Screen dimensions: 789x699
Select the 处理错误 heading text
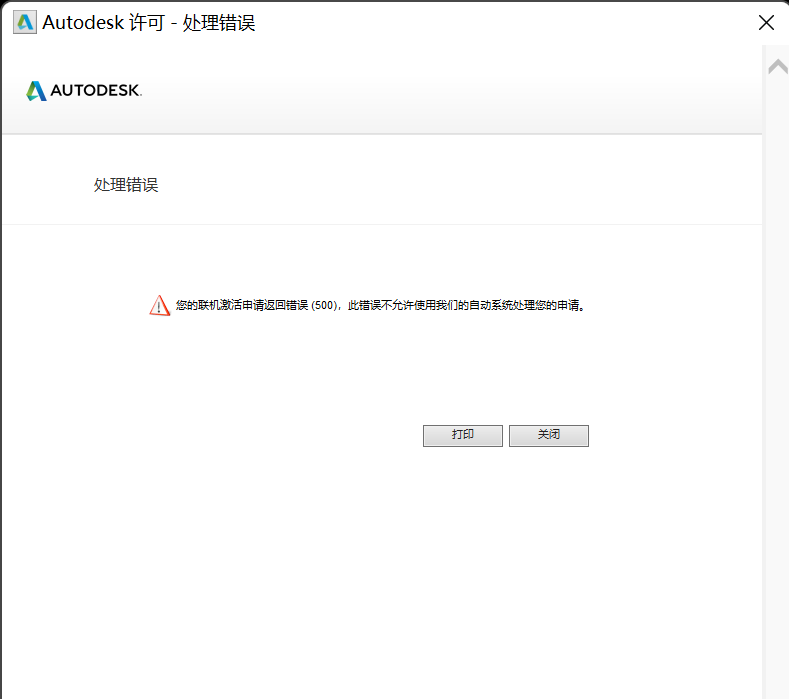tap(126, 185)
